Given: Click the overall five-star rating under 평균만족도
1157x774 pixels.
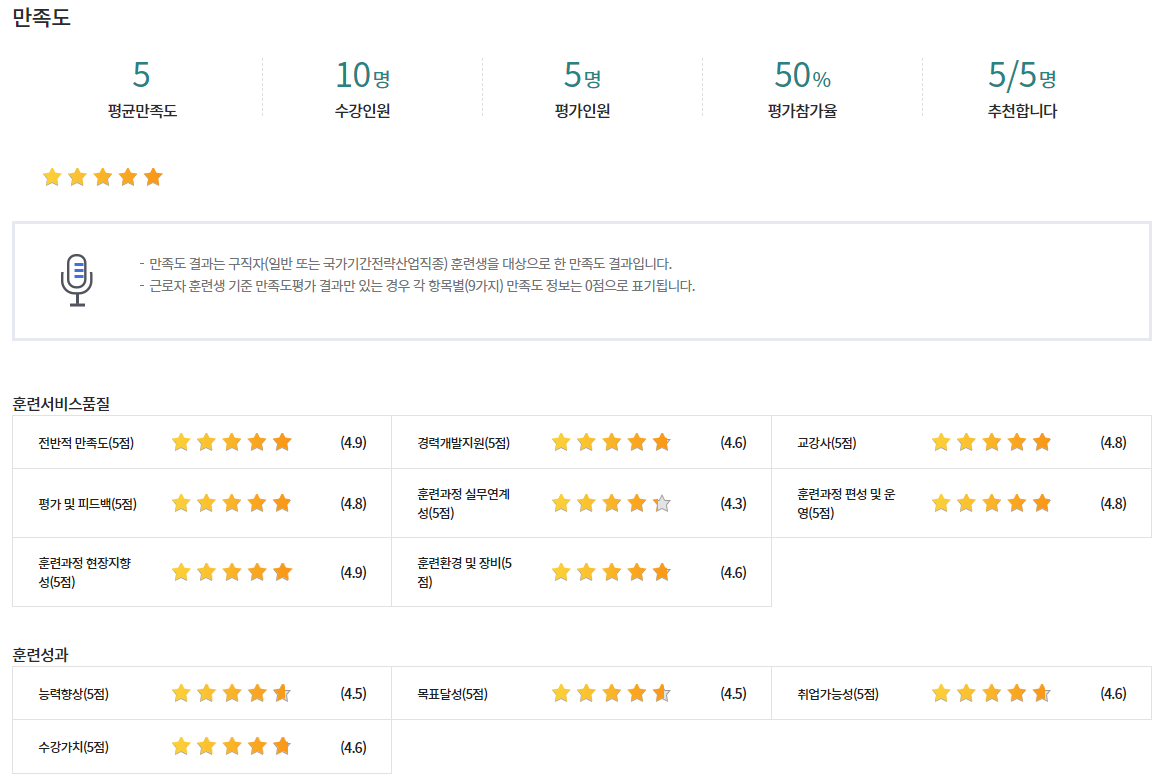Looking at the screenshot, I should (103, 177).
